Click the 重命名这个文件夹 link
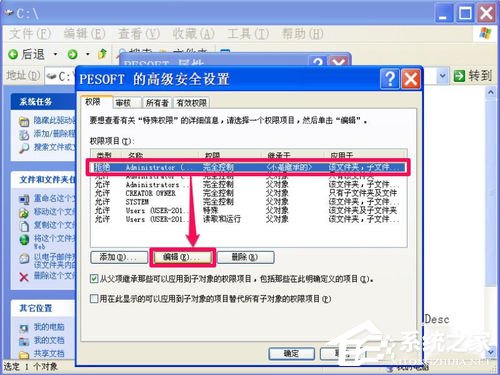The image size is (500, 375). [54, 199]
